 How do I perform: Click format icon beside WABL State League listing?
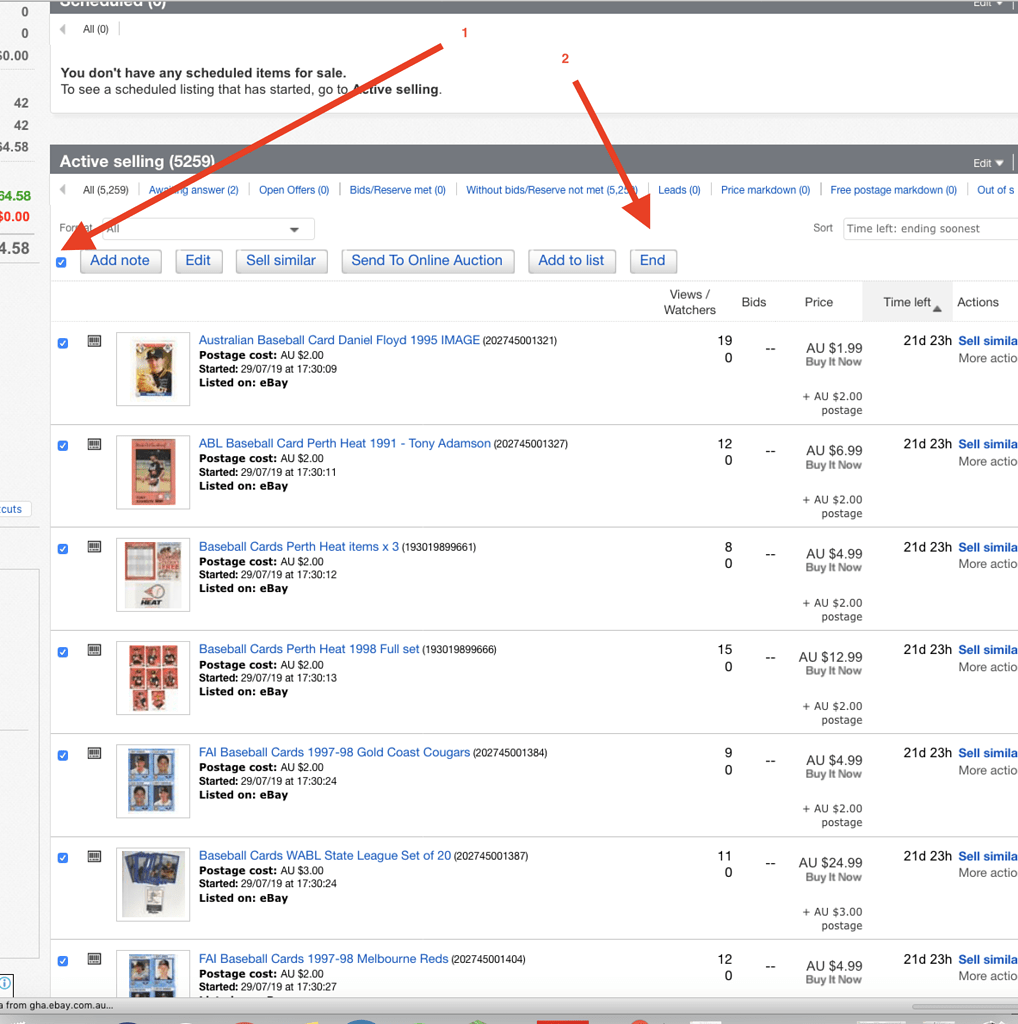(95, 856)
